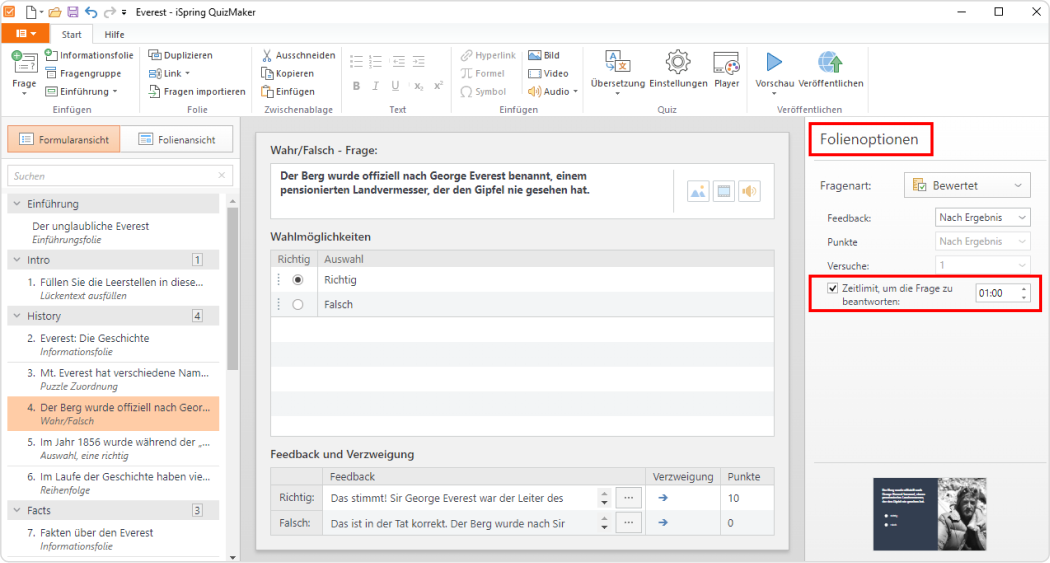Open Richtig feedback ellipsis button

[x=628, y=498]
